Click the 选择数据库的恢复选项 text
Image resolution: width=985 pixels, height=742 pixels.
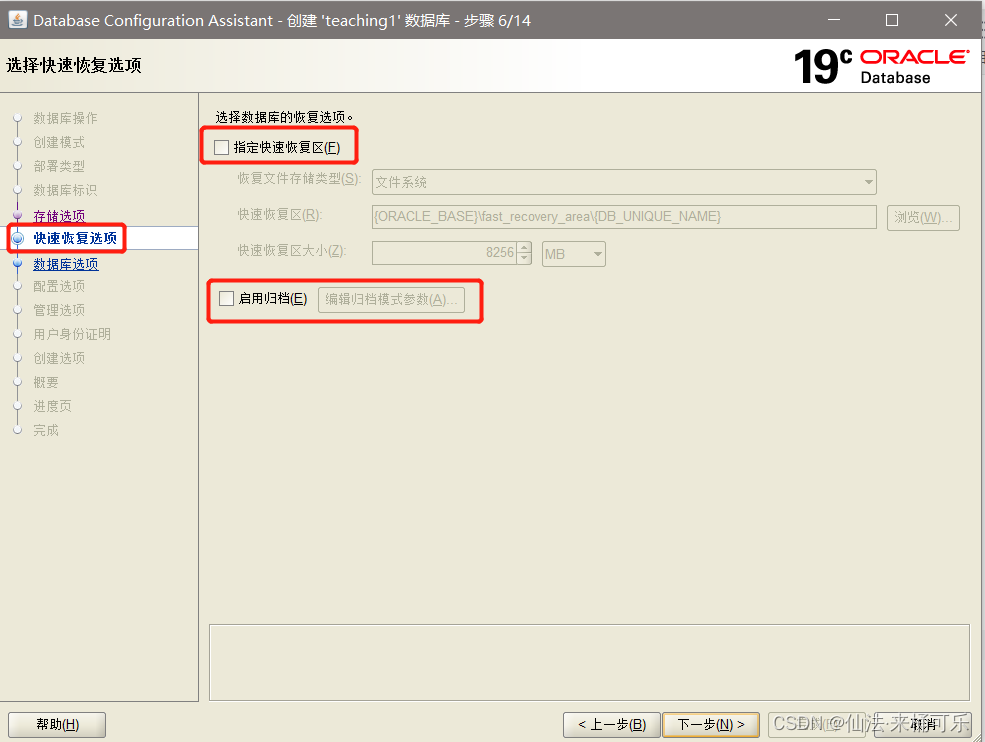[x=284, y=117]
